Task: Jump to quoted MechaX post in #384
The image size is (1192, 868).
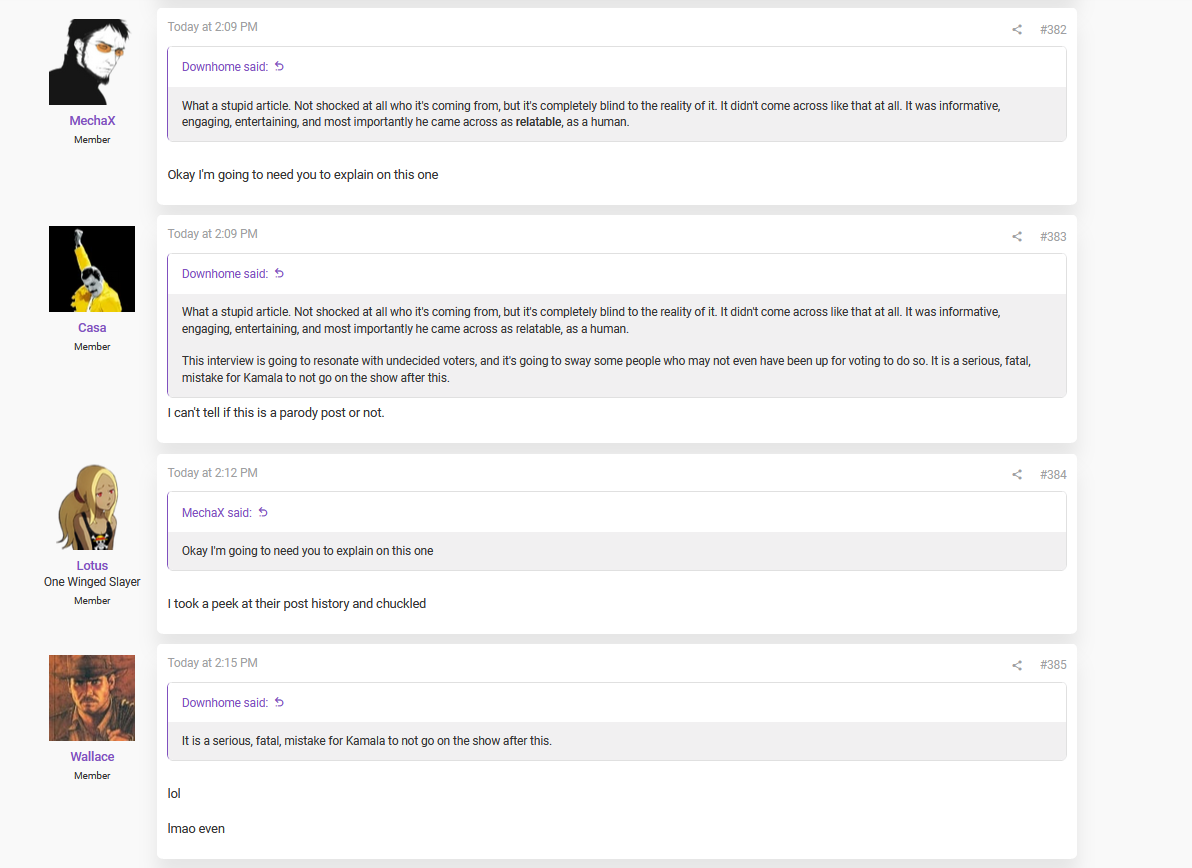Action: tap(263, 512)
